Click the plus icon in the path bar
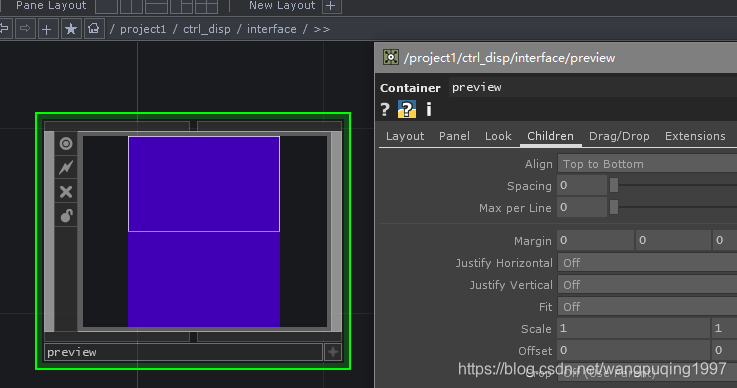The height and width of the screenshot is (388, 737). [x=47, y=29]
